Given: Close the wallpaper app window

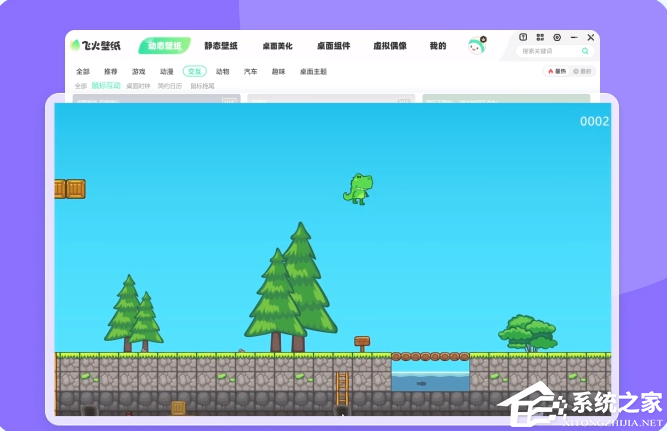Looking at the screenshot, I should click(x=591, y=37).
